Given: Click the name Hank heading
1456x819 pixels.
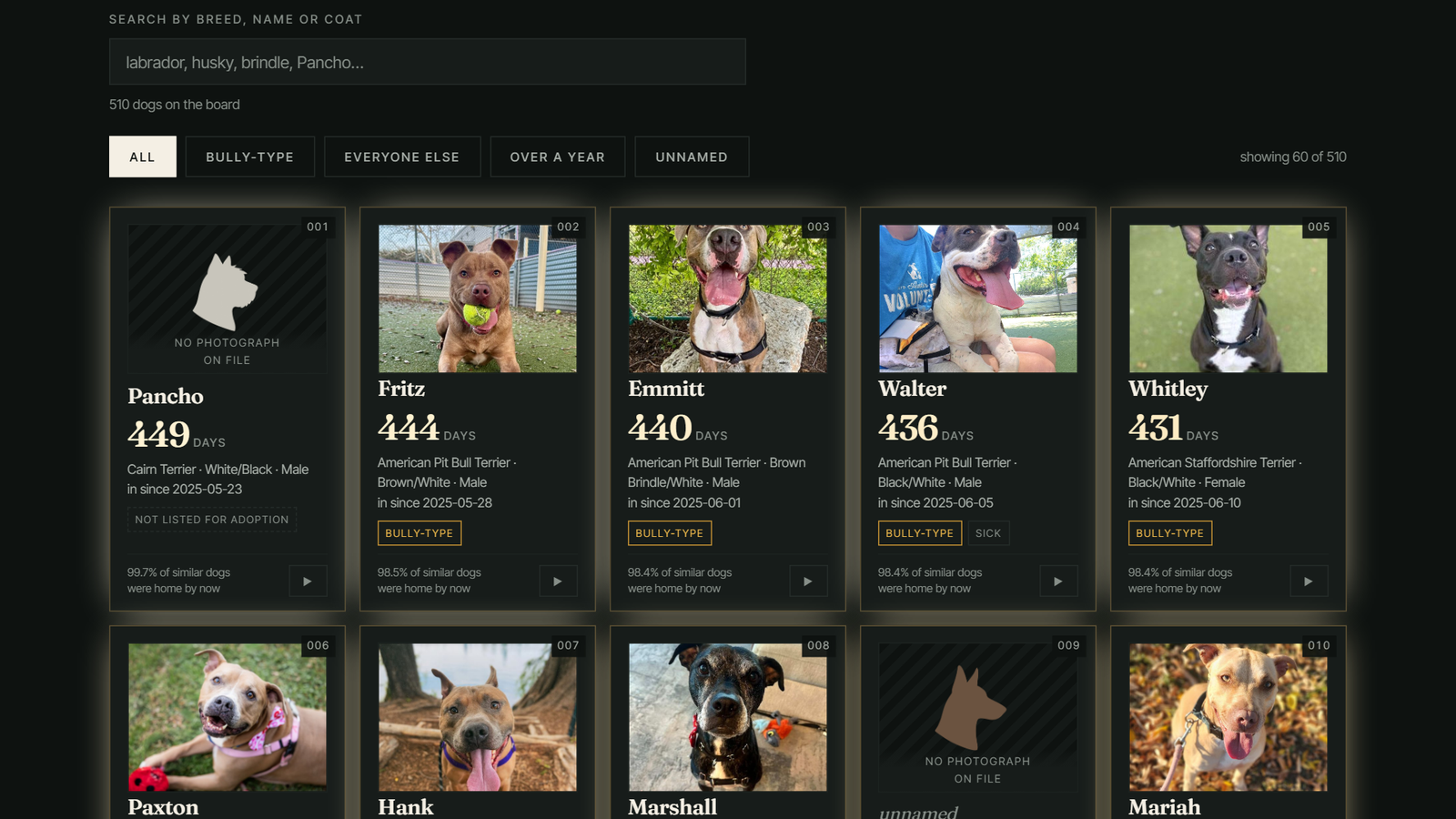Looking at the screenshot, I should point(406,807).
